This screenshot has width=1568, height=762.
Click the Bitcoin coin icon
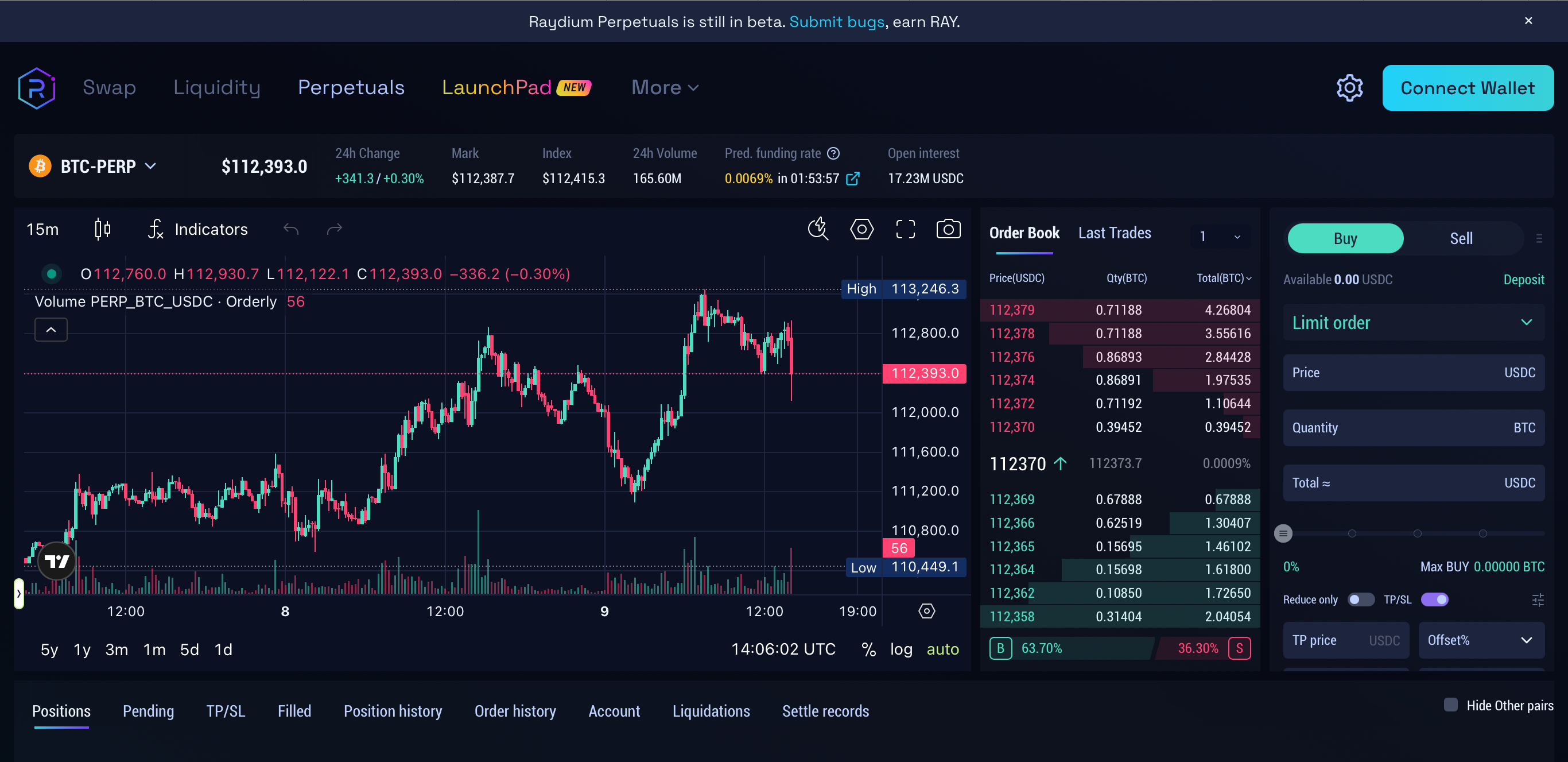coord(40,167)
